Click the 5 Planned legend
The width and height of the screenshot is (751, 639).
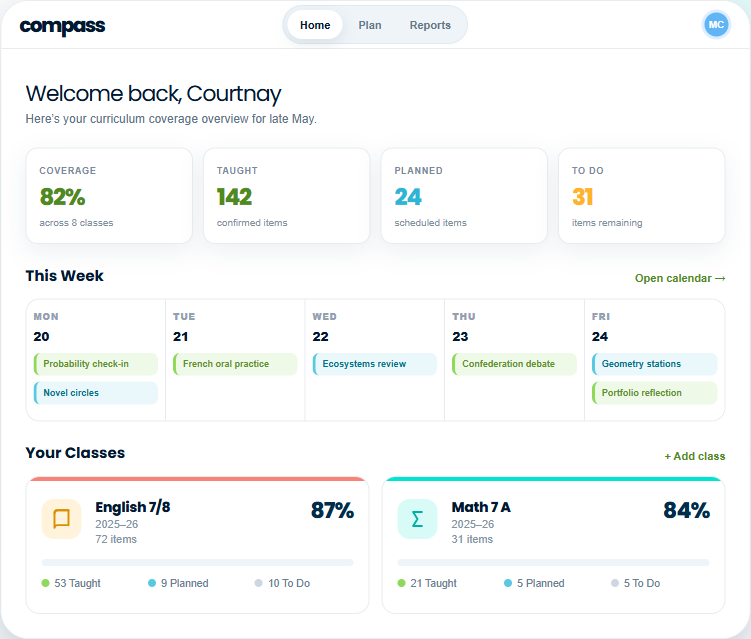click(x=535, y=583)
